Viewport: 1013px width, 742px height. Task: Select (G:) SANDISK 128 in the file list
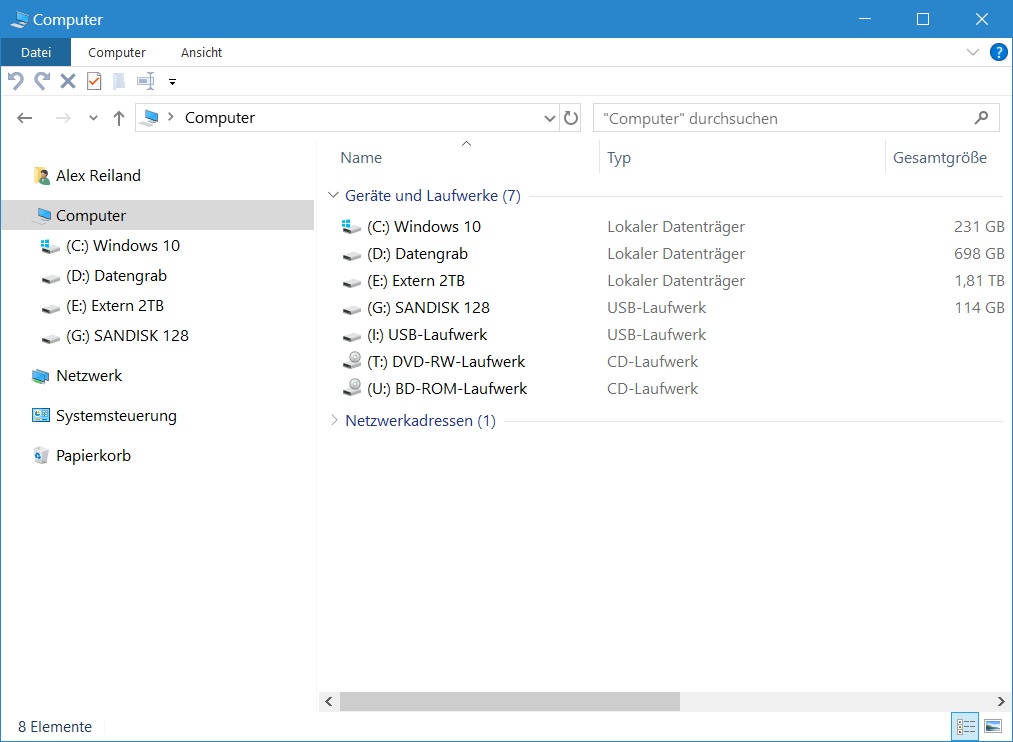428,308
